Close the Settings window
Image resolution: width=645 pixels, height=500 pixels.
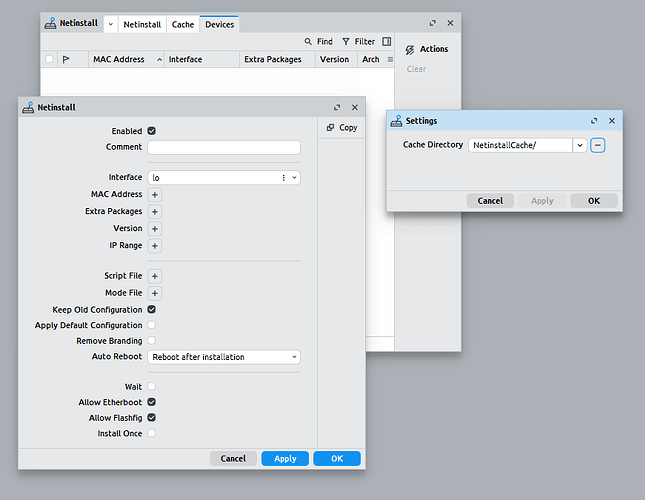click(612, 121)
